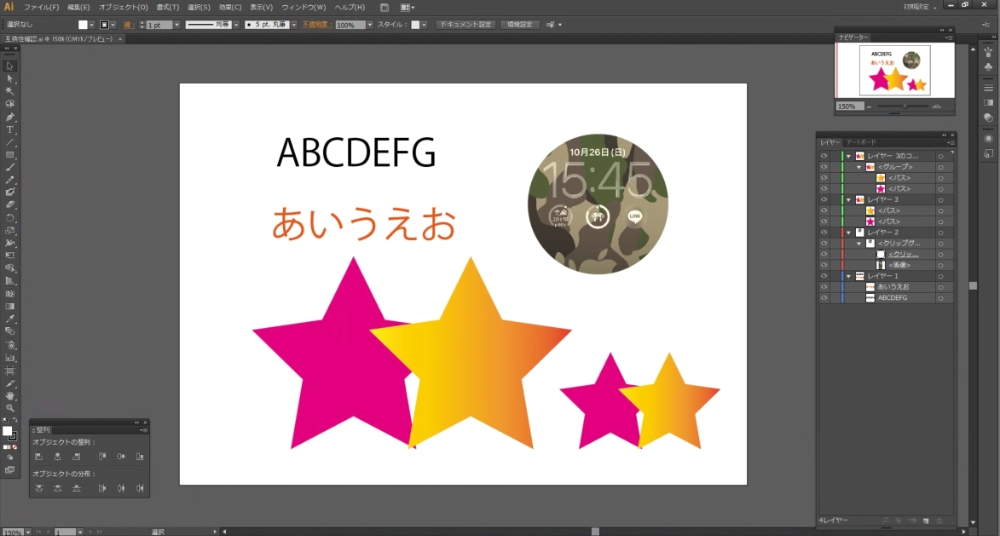Screen dimensions: 1000x536
Task: Select the Zoom magnifier tool
Action: click(10, 408)
